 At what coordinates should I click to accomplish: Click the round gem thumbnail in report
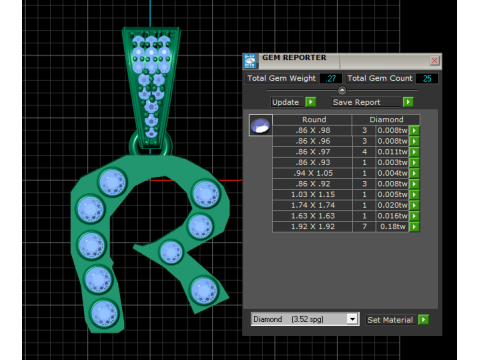[x=261, y=125]
